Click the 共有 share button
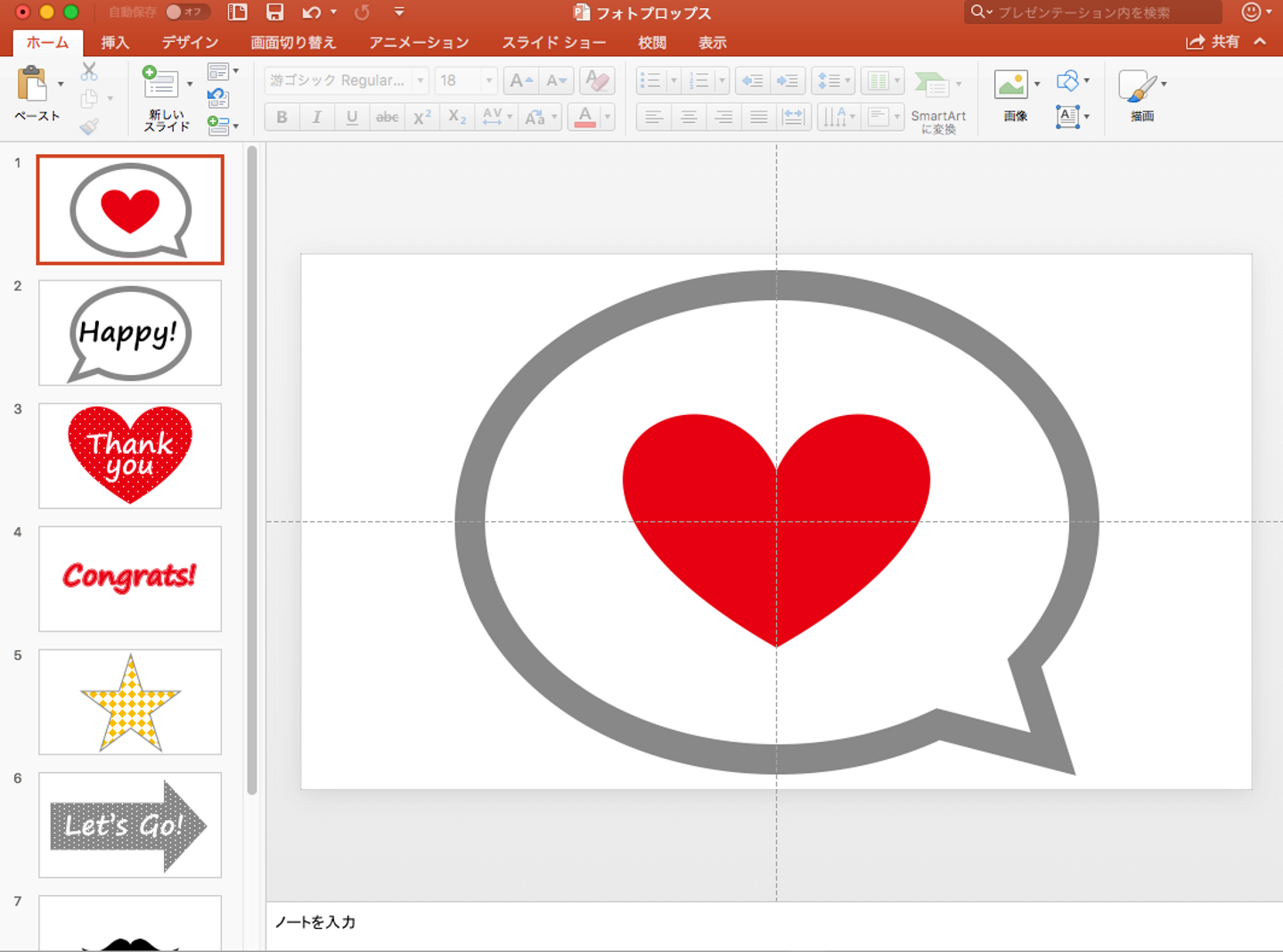Image resolution: width=1283 pixels, height=952 pixels. pyautogui.click(x=1213, y=42)
